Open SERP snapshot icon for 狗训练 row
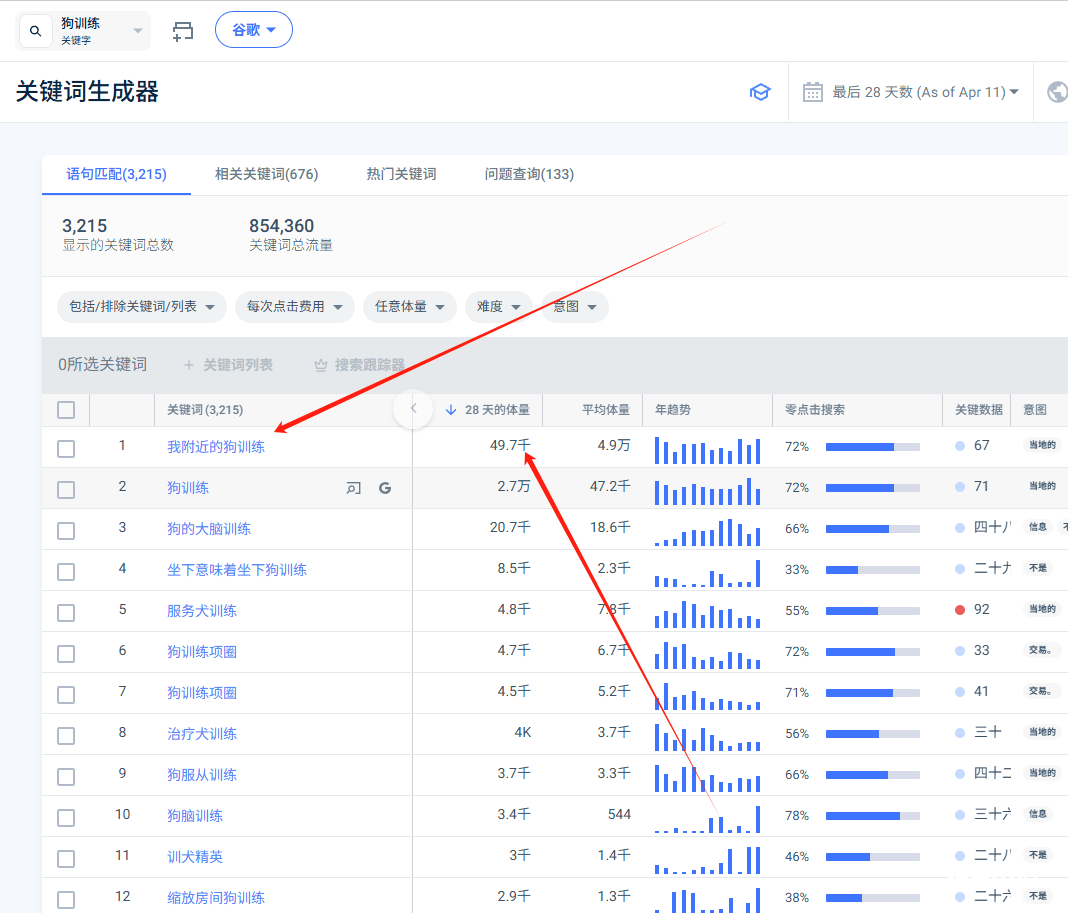 pyautogui.click(x=354, y=488)
